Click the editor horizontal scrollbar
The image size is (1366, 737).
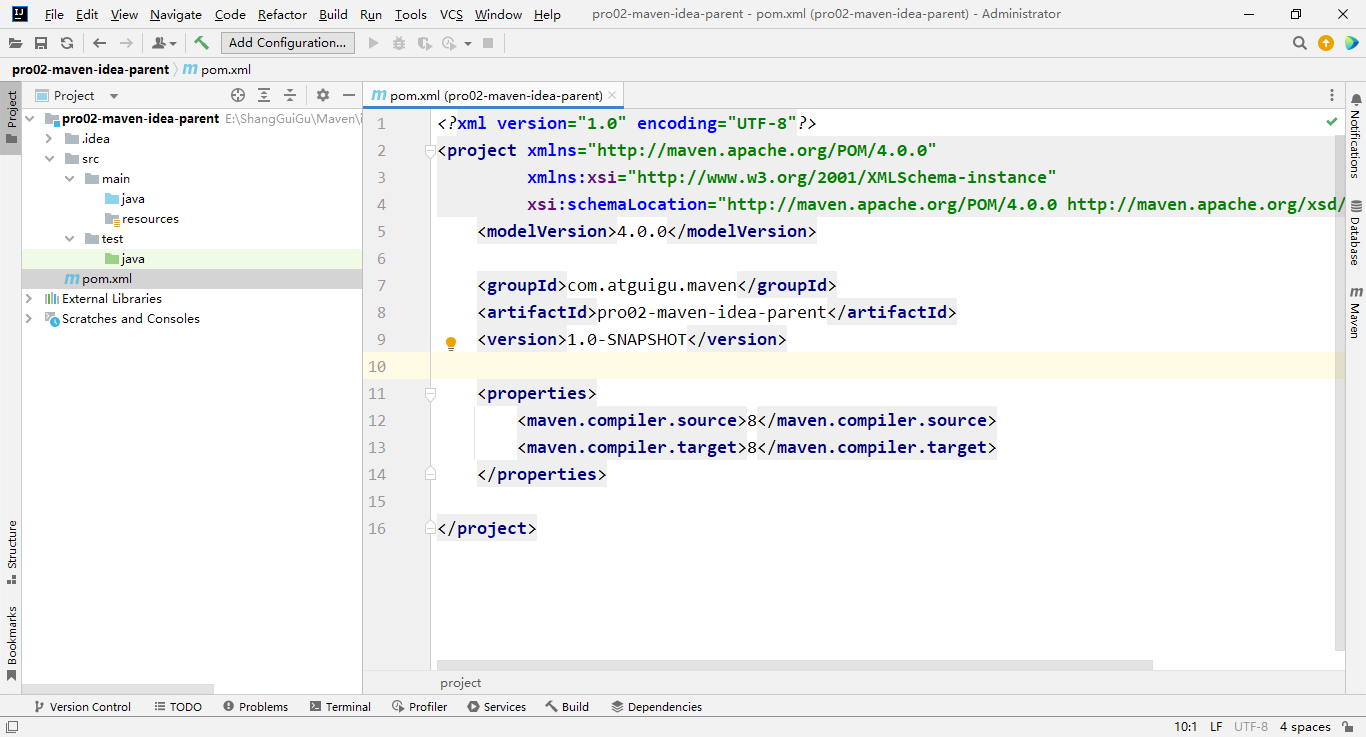(x=794, y=665)
